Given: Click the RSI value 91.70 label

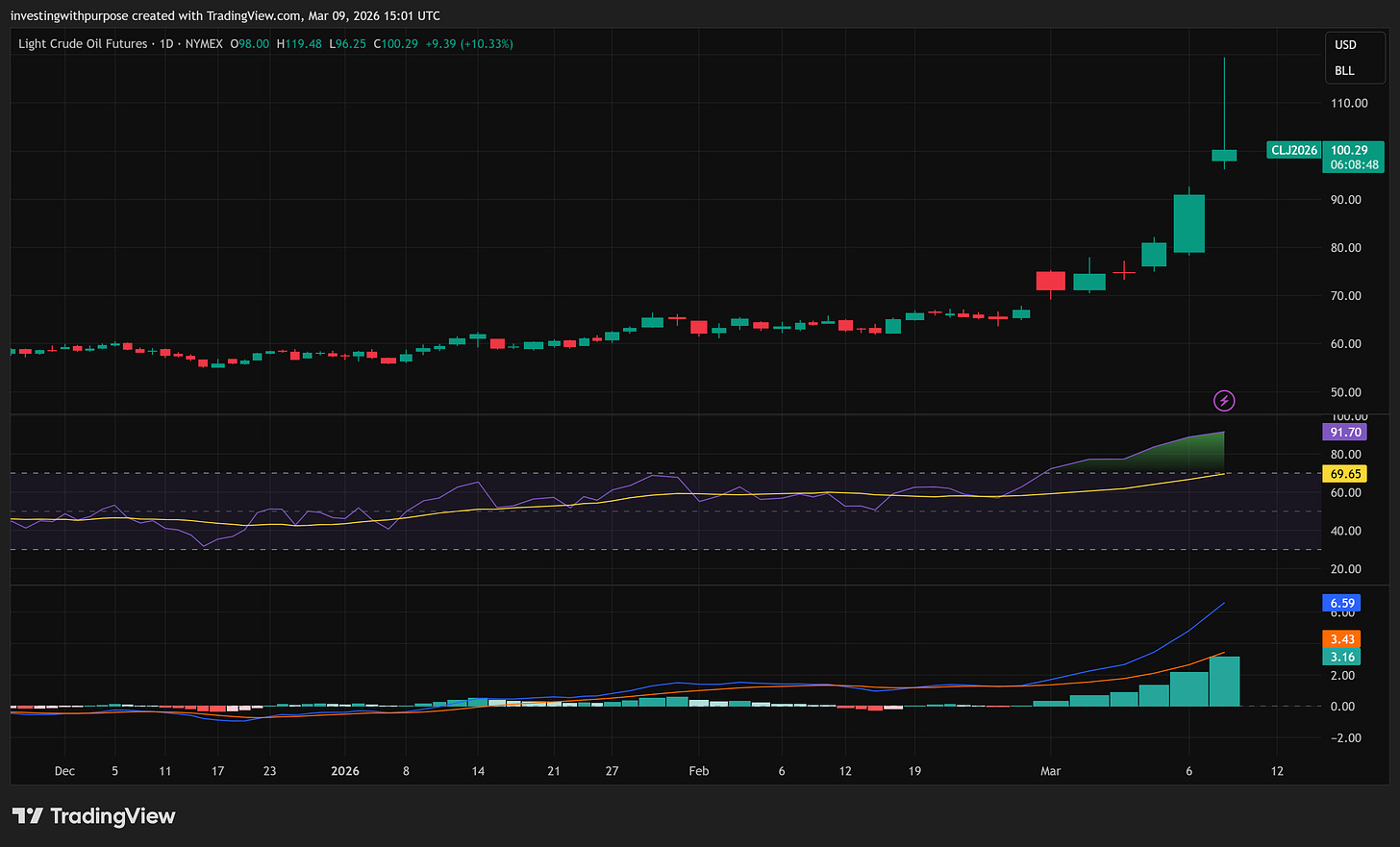Looking at the screenshot, I should [x=1345, y=433].
